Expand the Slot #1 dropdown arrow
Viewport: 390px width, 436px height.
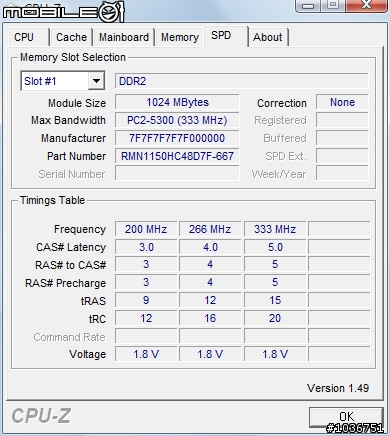[96, 81]
